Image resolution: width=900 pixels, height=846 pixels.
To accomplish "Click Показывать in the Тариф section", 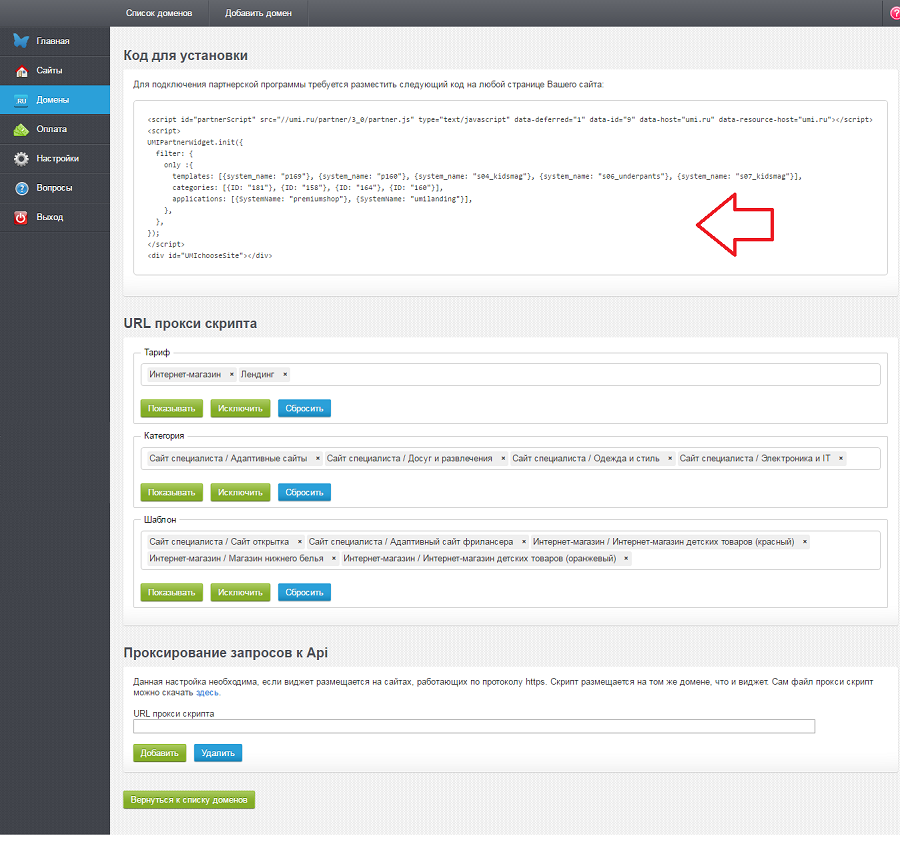I will (172, 408).
